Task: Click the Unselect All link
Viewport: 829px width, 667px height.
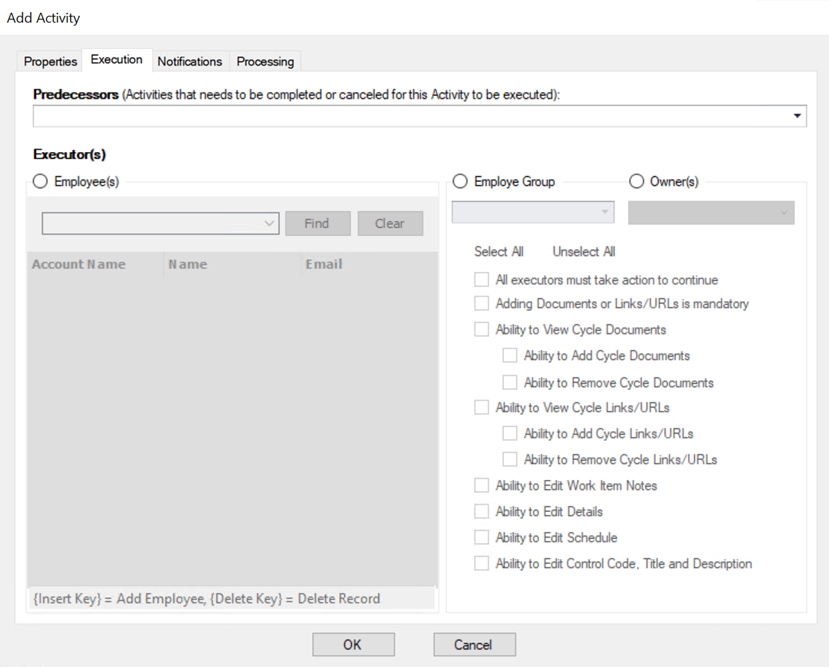Action: [x=583, y=252]
